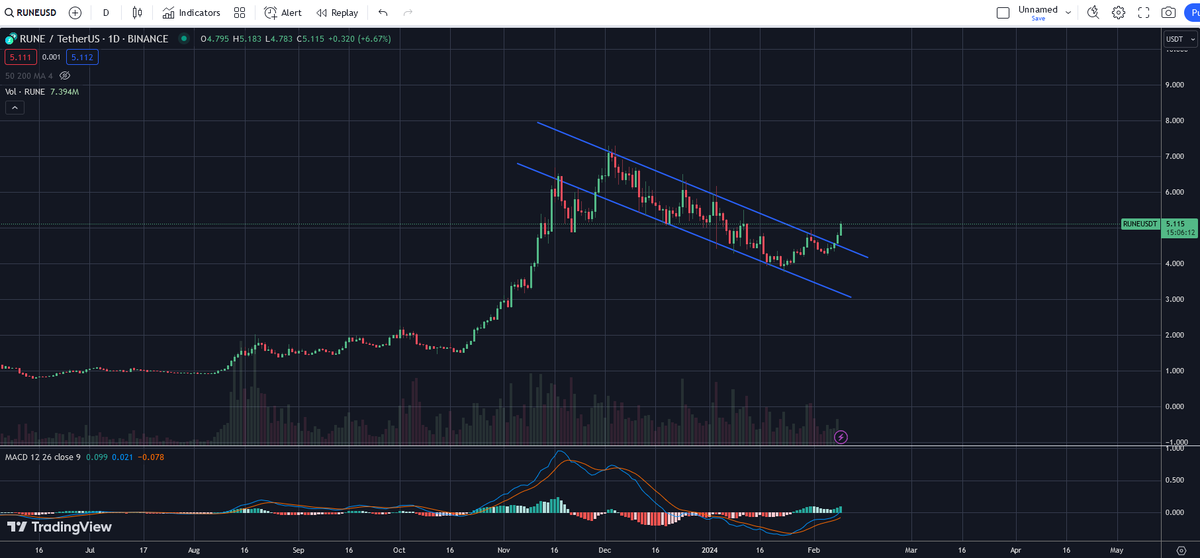Click the green market status dot
1200x558 pixels.
point(183,39)
